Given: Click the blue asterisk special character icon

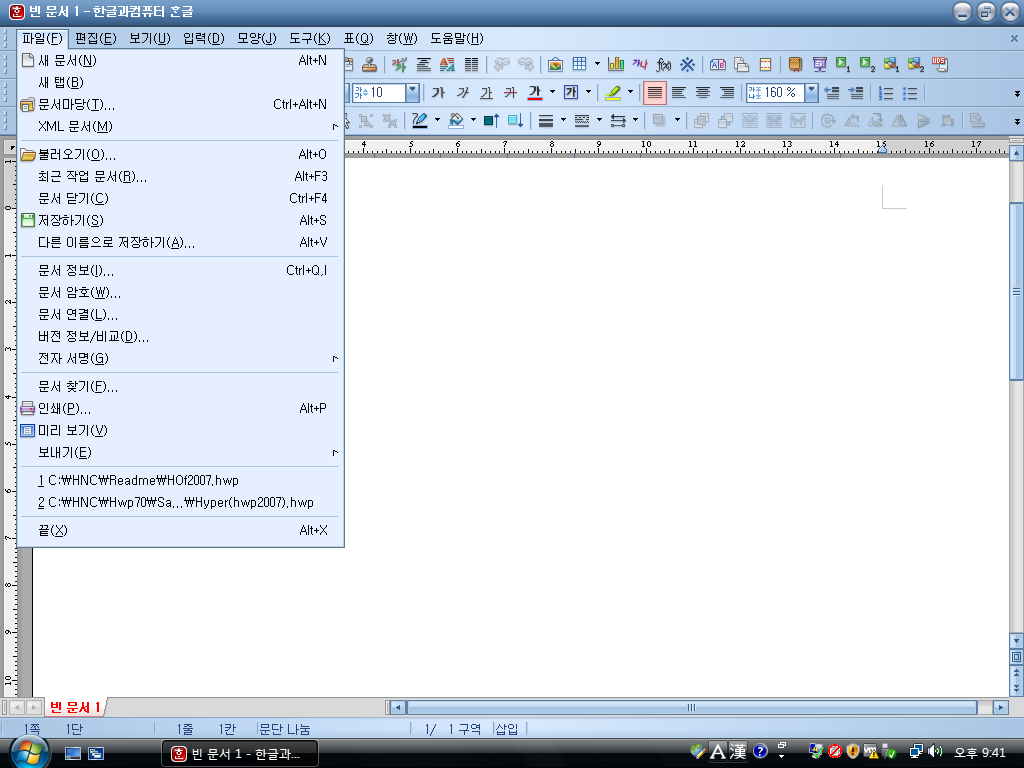Looking at the screenshot, I should [687, 64].
